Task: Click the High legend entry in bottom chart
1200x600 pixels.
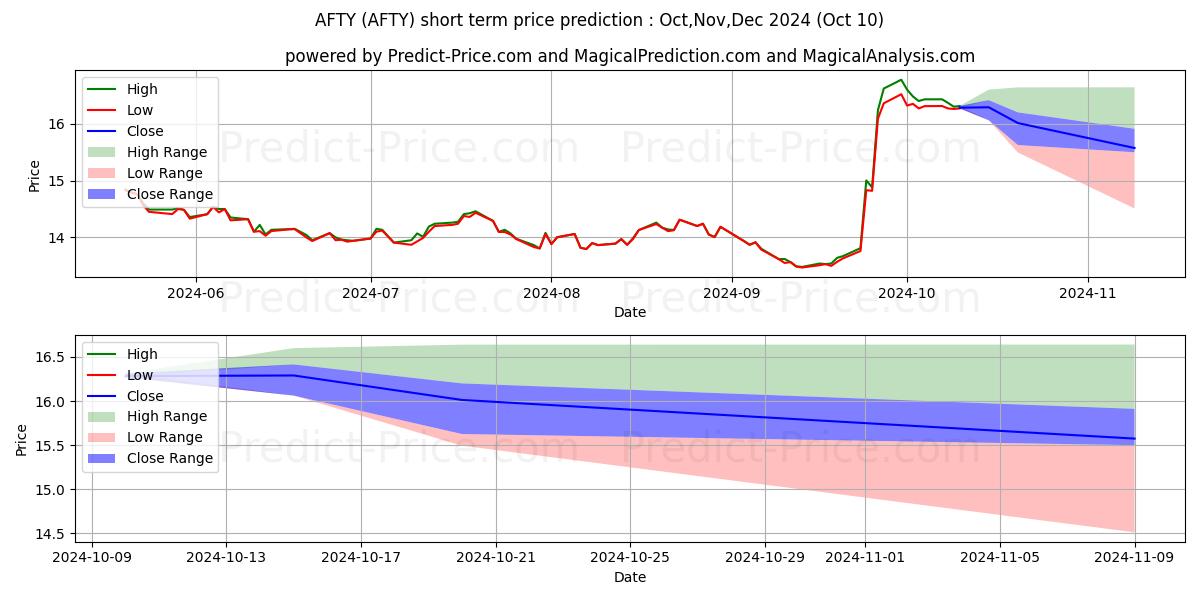Action: [x=122, y=354]
